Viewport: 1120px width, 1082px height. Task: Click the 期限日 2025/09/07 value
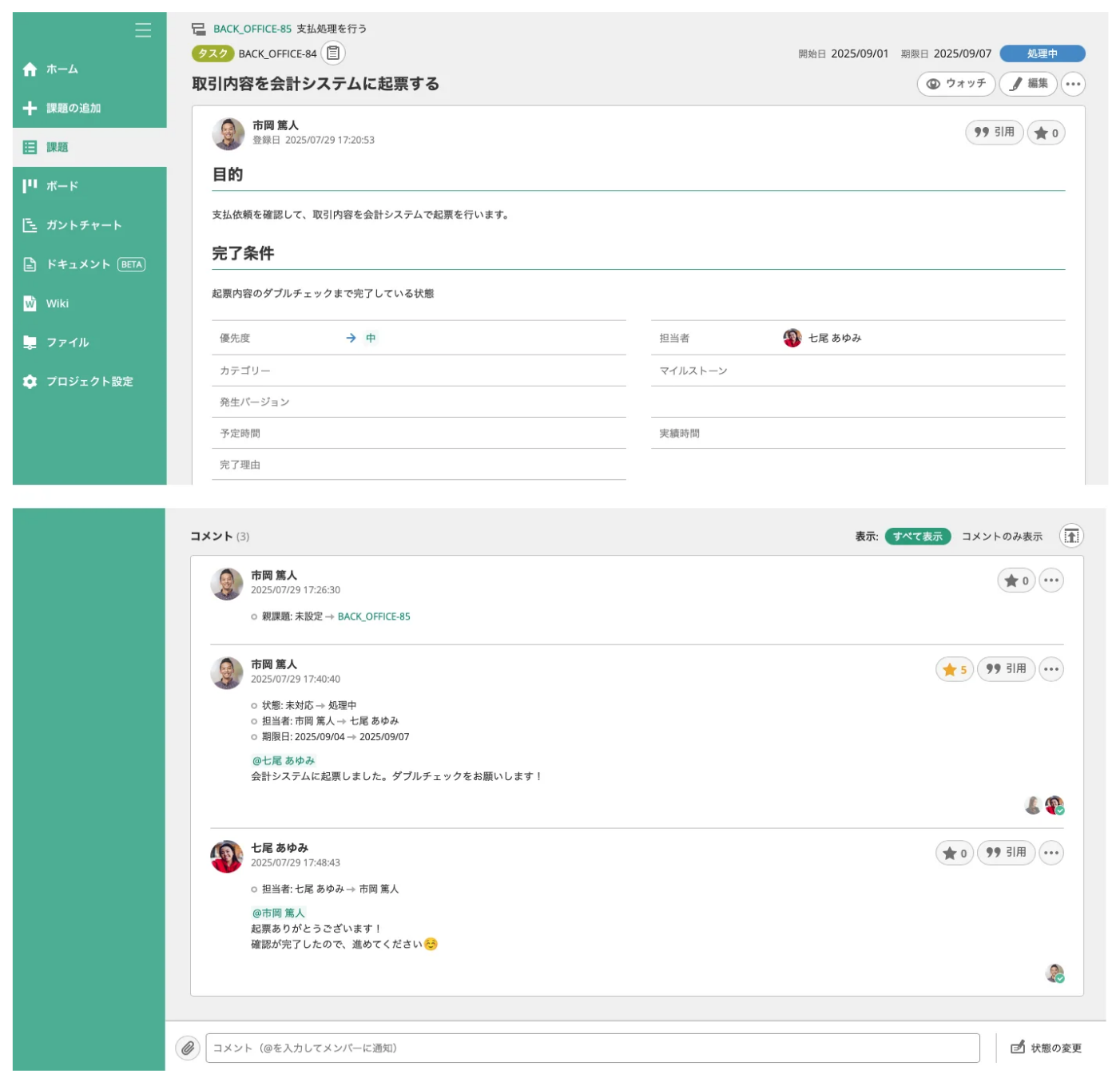coord(963,54)
